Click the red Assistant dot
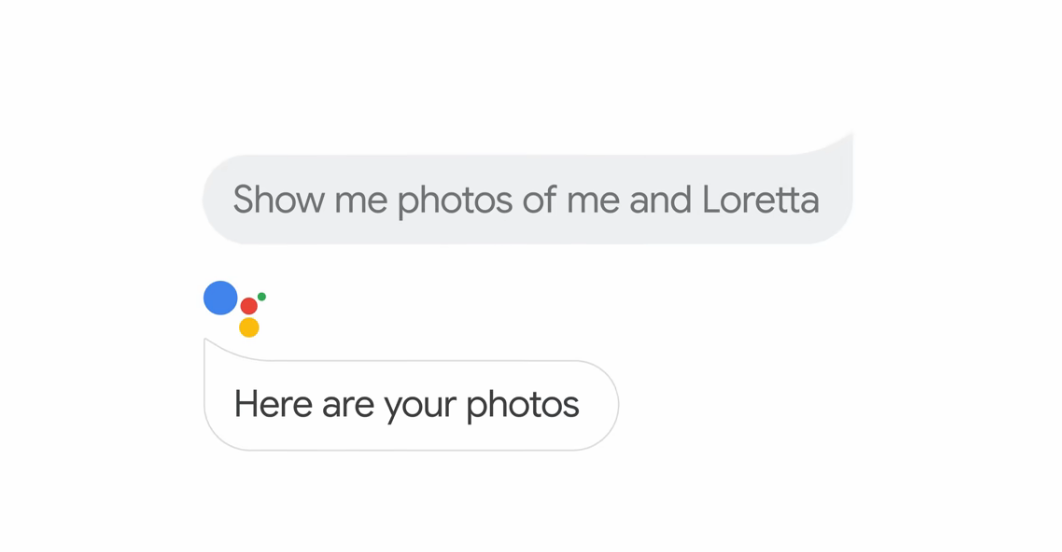 coord(249,305)
